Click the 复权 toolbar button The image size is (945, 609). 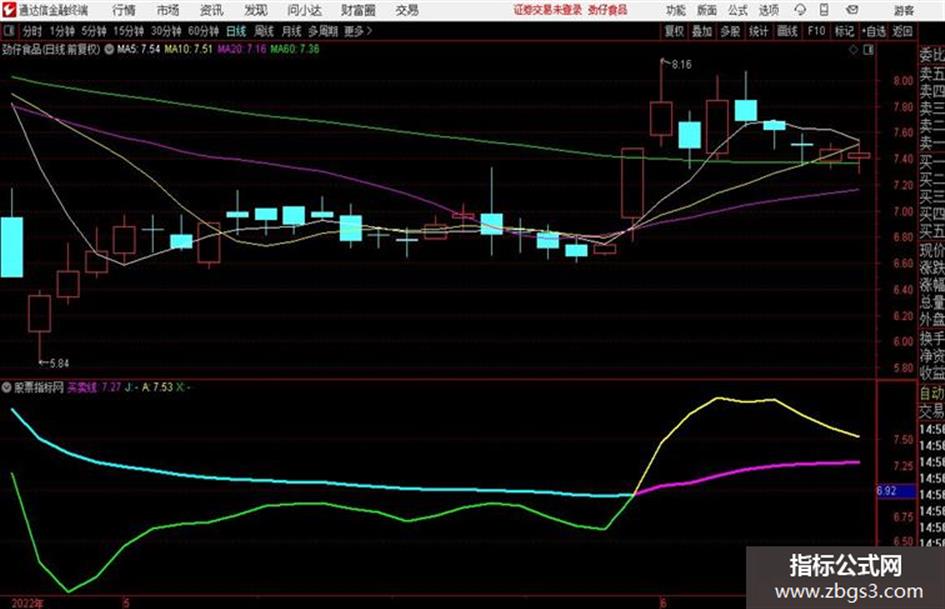[x=674, y=31]
